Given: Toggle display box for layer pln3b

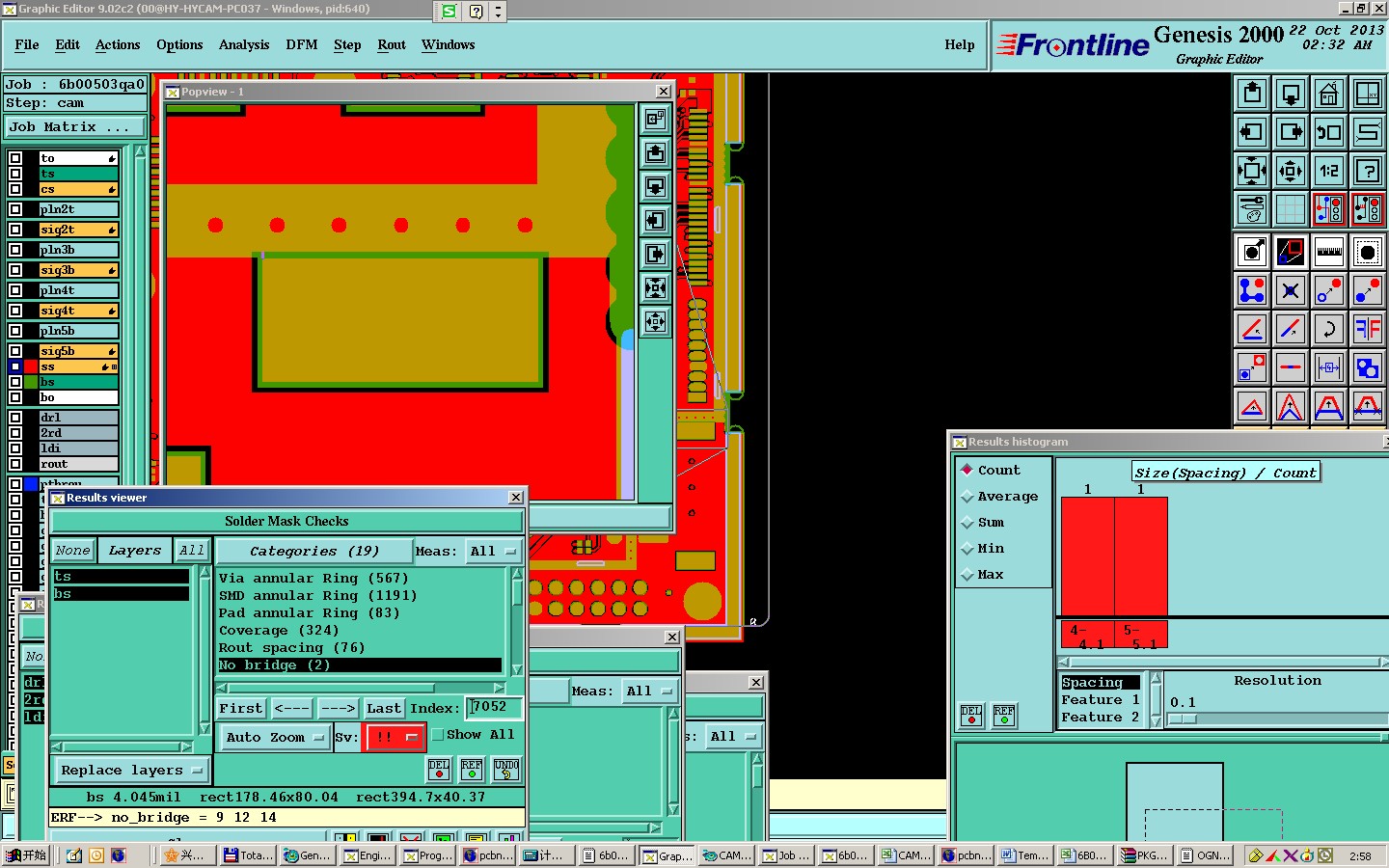Looking at the screenshot, I should click(15, 250).
